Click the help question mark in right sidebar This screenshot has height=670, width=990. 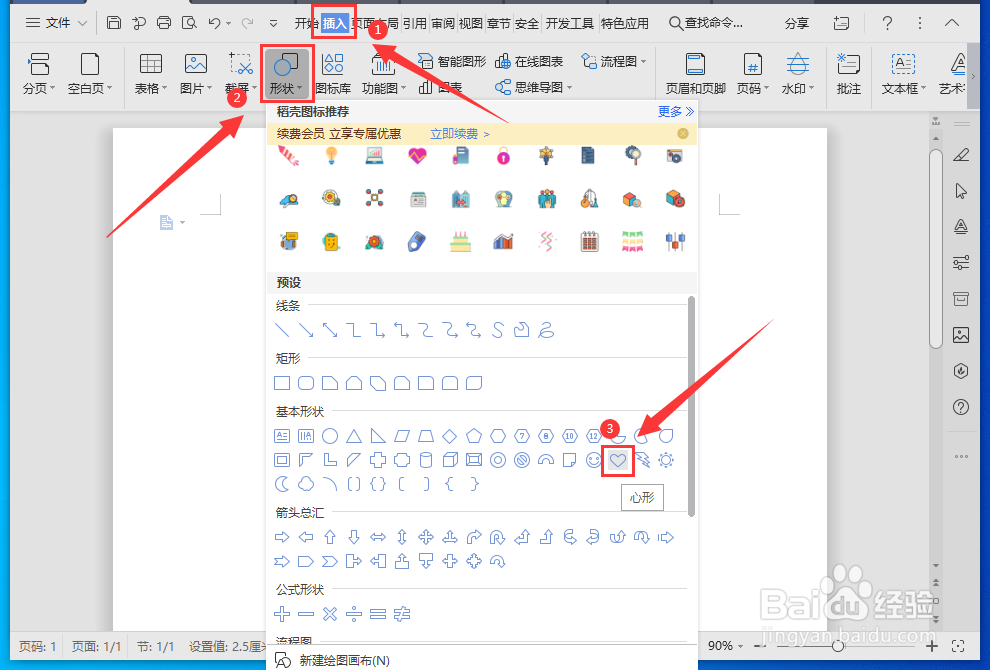click(960, 407)
